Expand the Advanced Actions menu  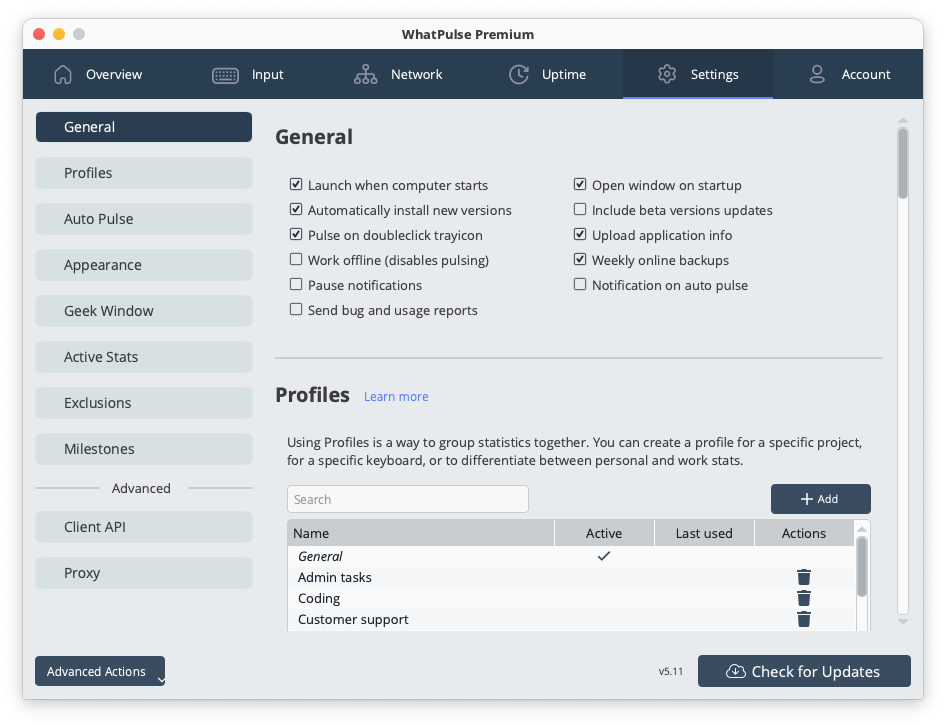(99, 671)
